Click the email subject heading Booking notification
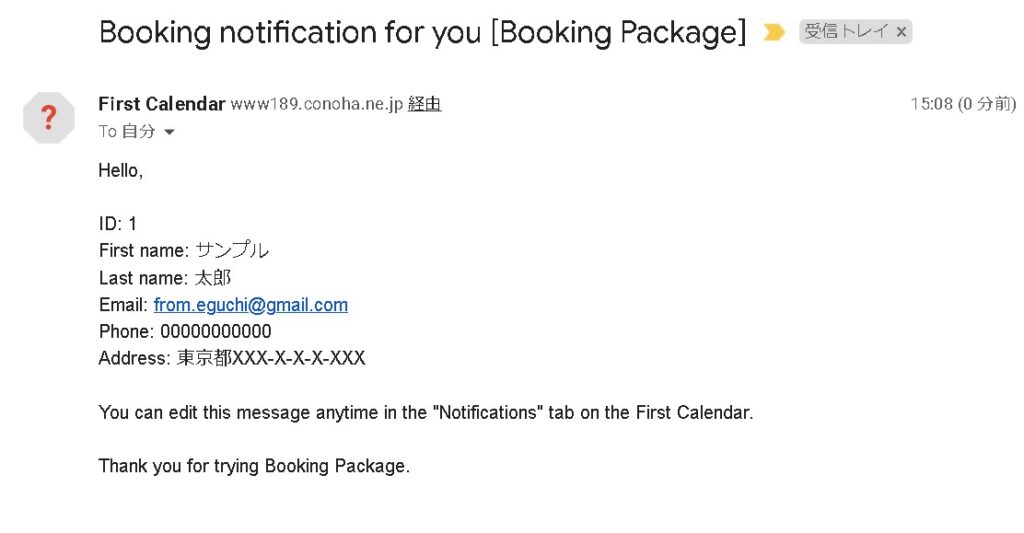 click(x=422, y=33)
